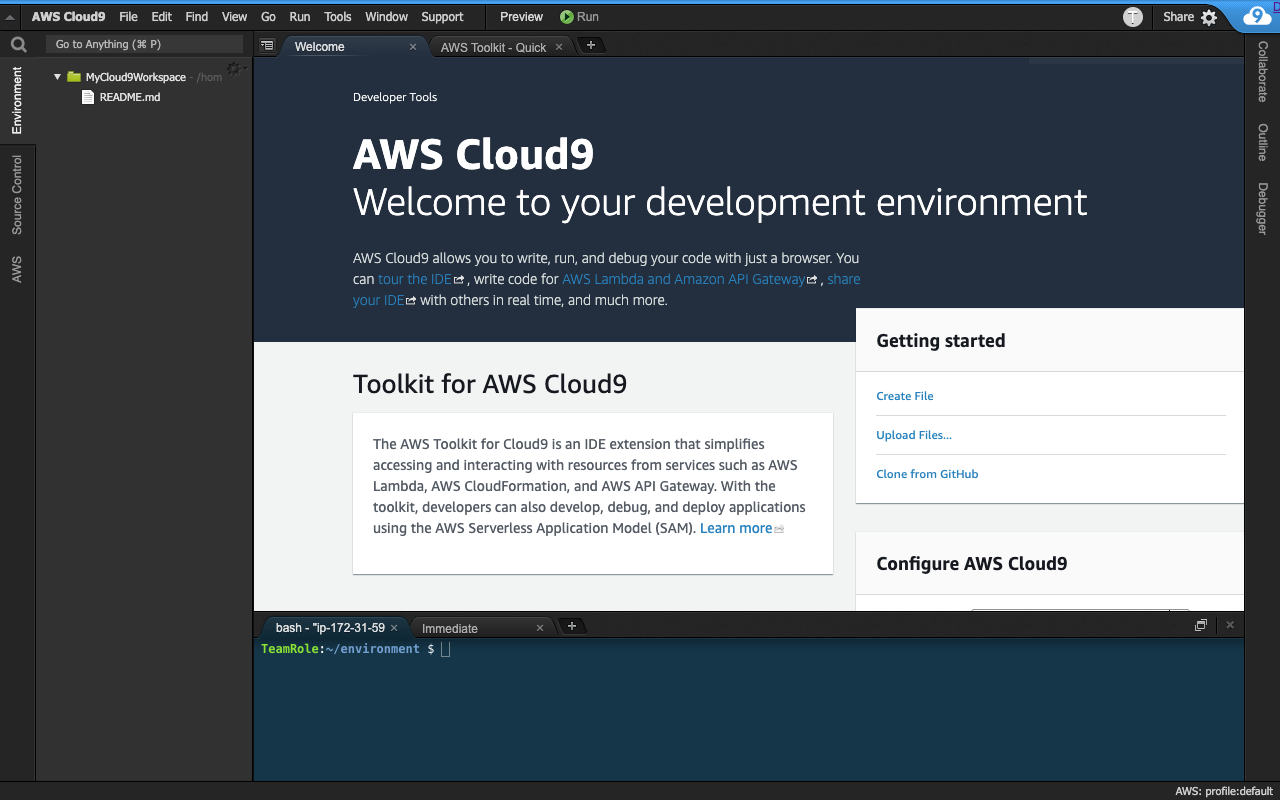Click the Create File link
This screenshot has width=1280, height=800.
tap(905, 396)
